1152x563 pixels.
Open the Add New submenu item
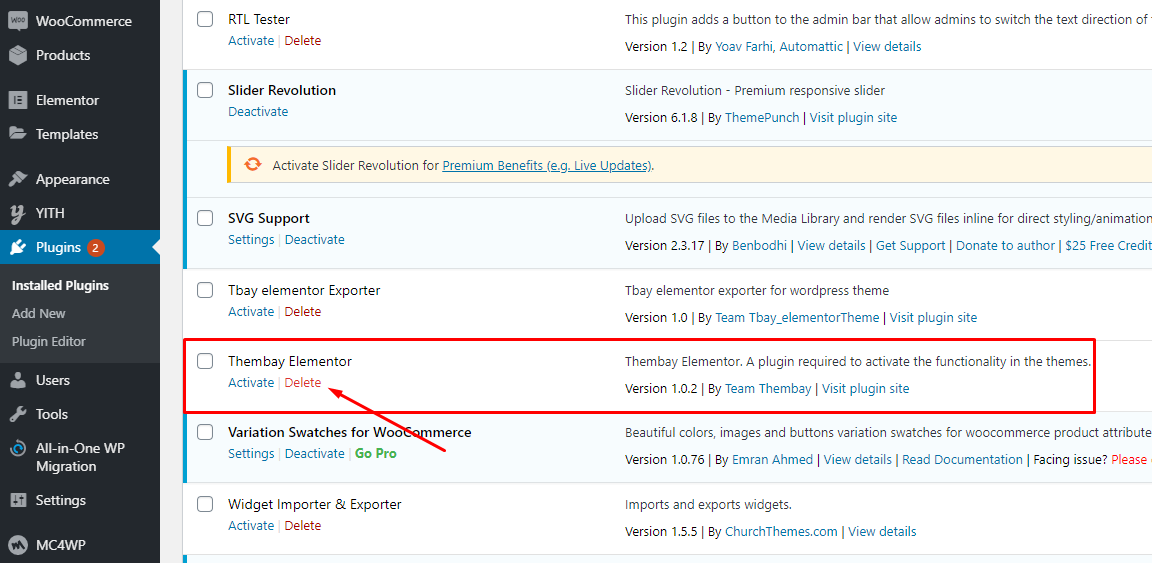pos(39,313)
